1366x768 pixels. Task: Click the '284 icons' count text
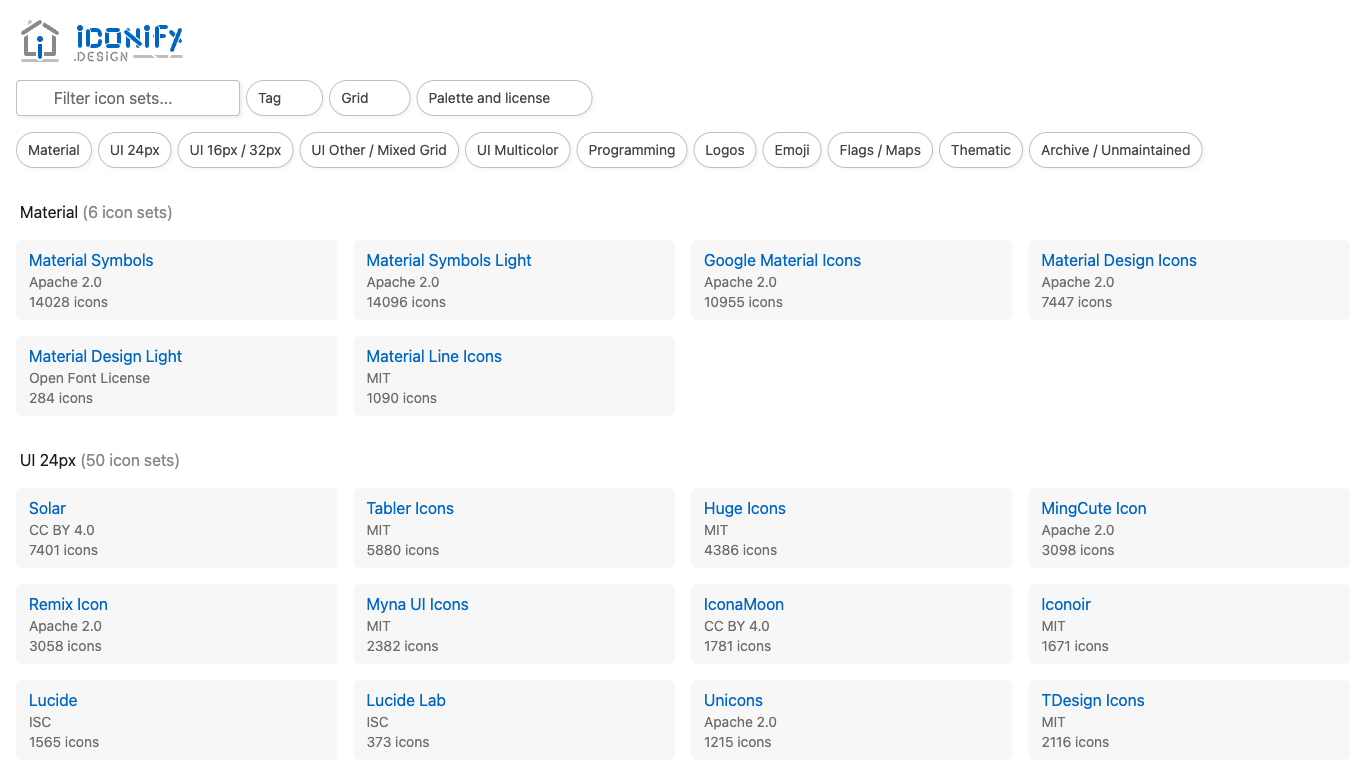[61, 398]
